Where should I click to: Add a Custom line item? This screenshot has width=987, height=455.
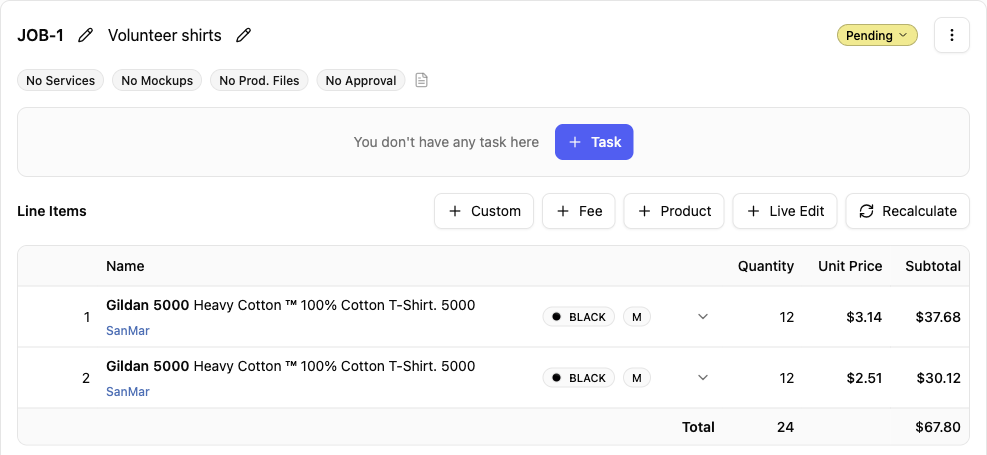(x=484, y=211)
